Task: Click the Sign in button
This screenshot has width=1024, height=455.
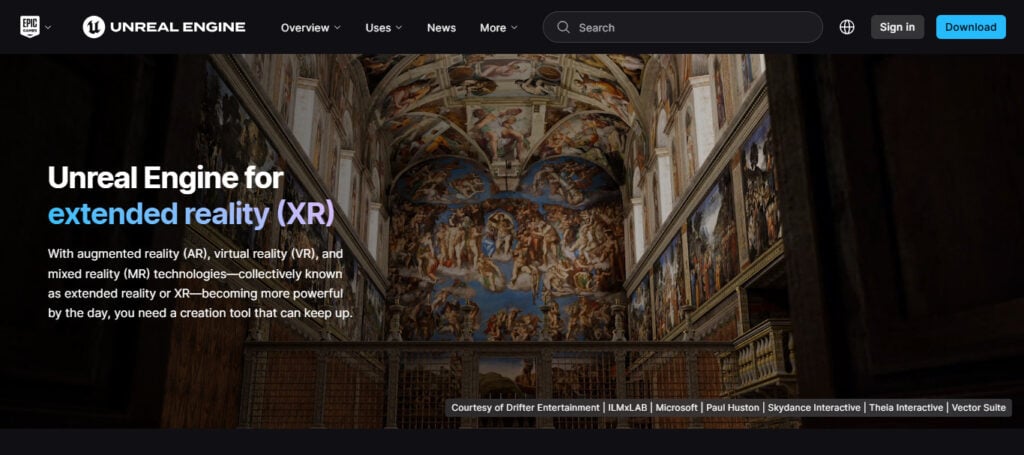Action: point(897,27)
